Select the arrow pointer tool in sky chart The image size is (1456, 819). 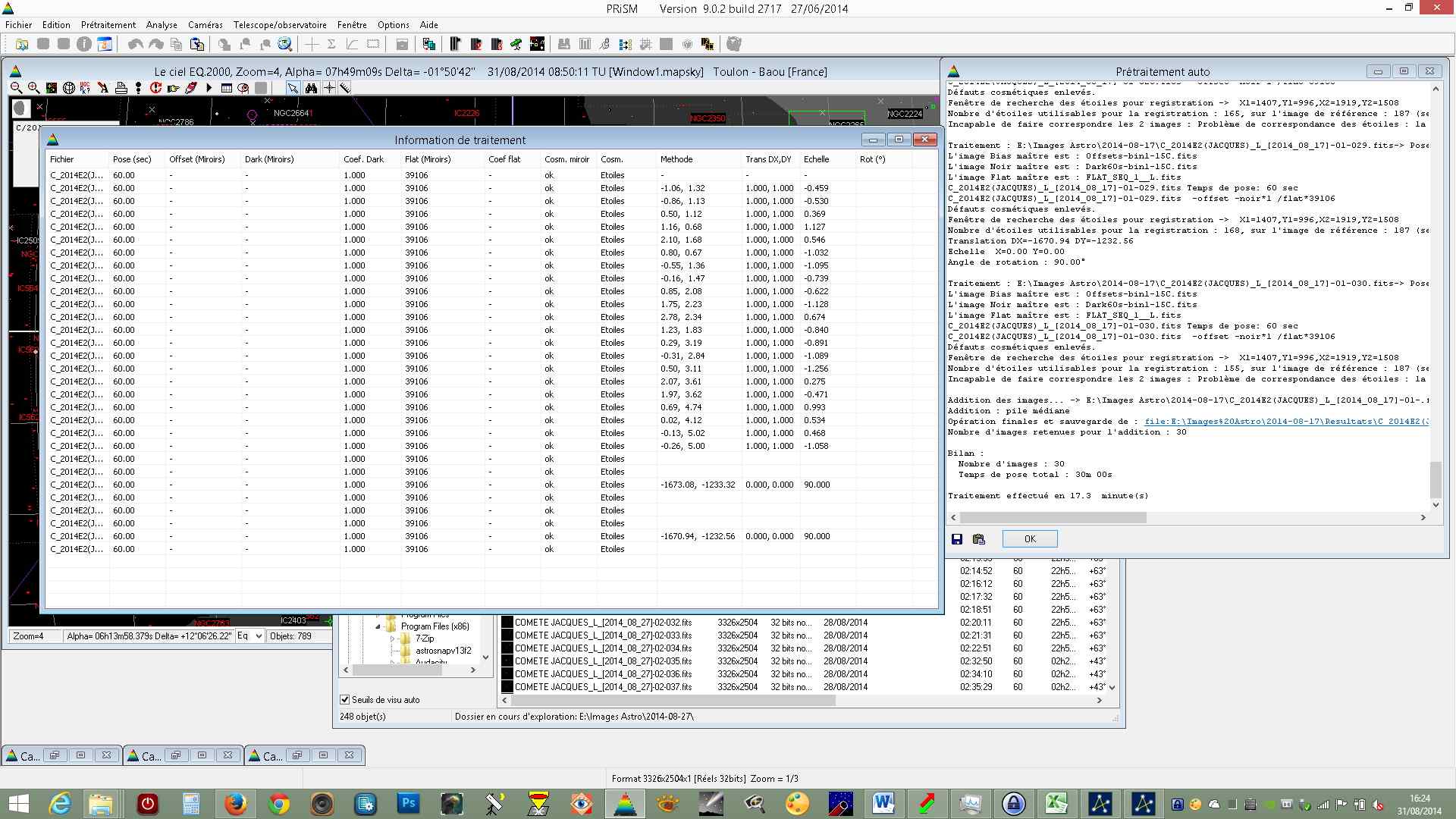point(293,88)
